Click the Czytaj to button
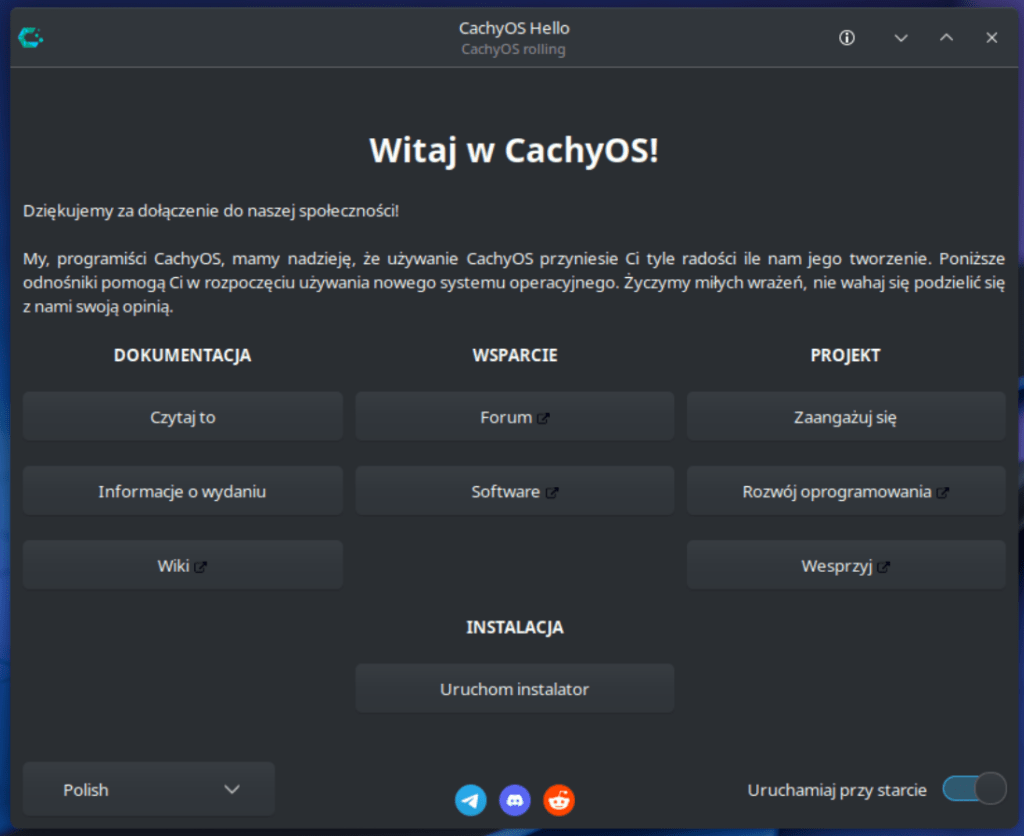1024x836 pixels. coord(182,416)
